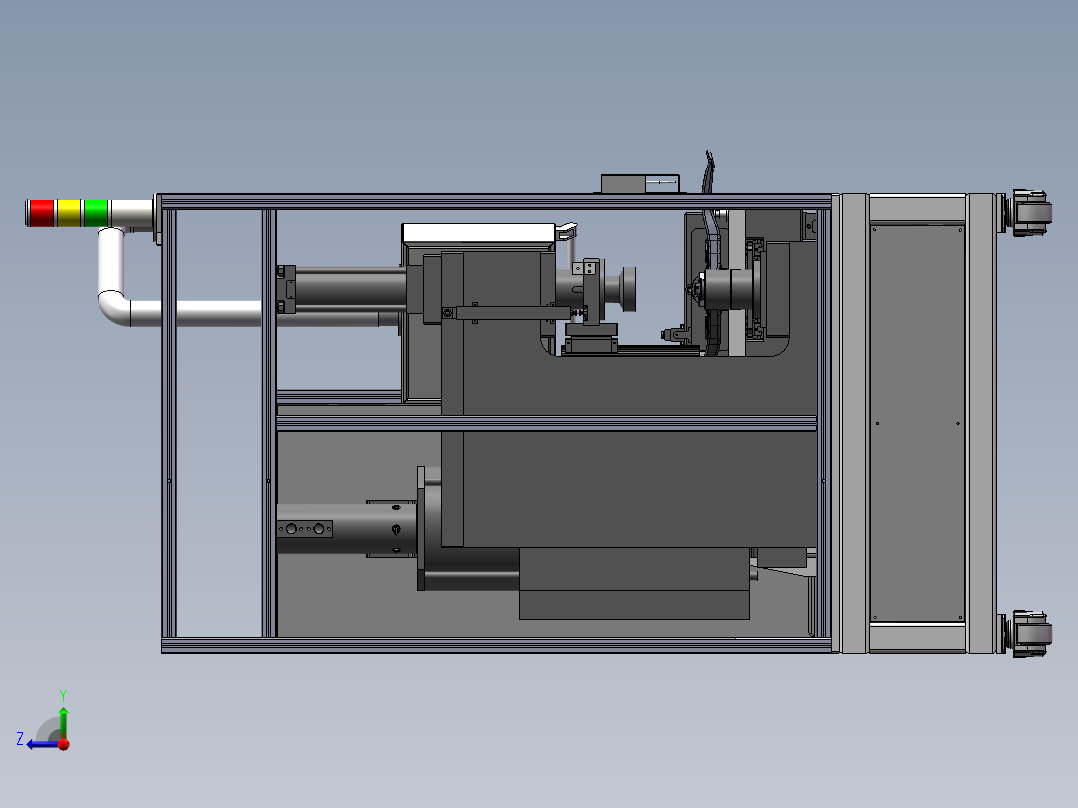Click the blue Z axis arrow of triad

[x=43, y=745]
